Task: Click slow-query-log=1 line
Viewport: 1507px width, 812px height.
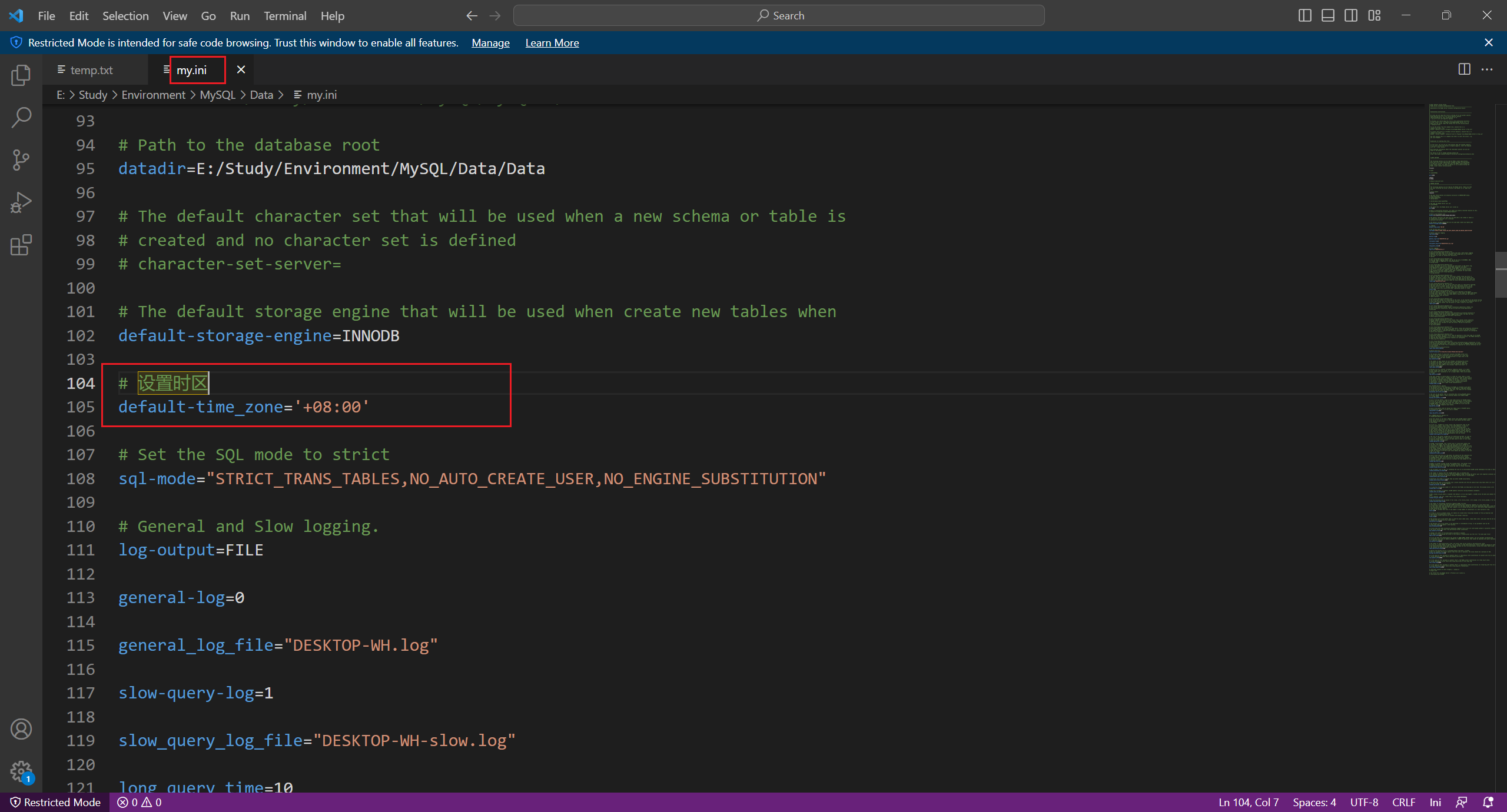Action: point(195,693)
